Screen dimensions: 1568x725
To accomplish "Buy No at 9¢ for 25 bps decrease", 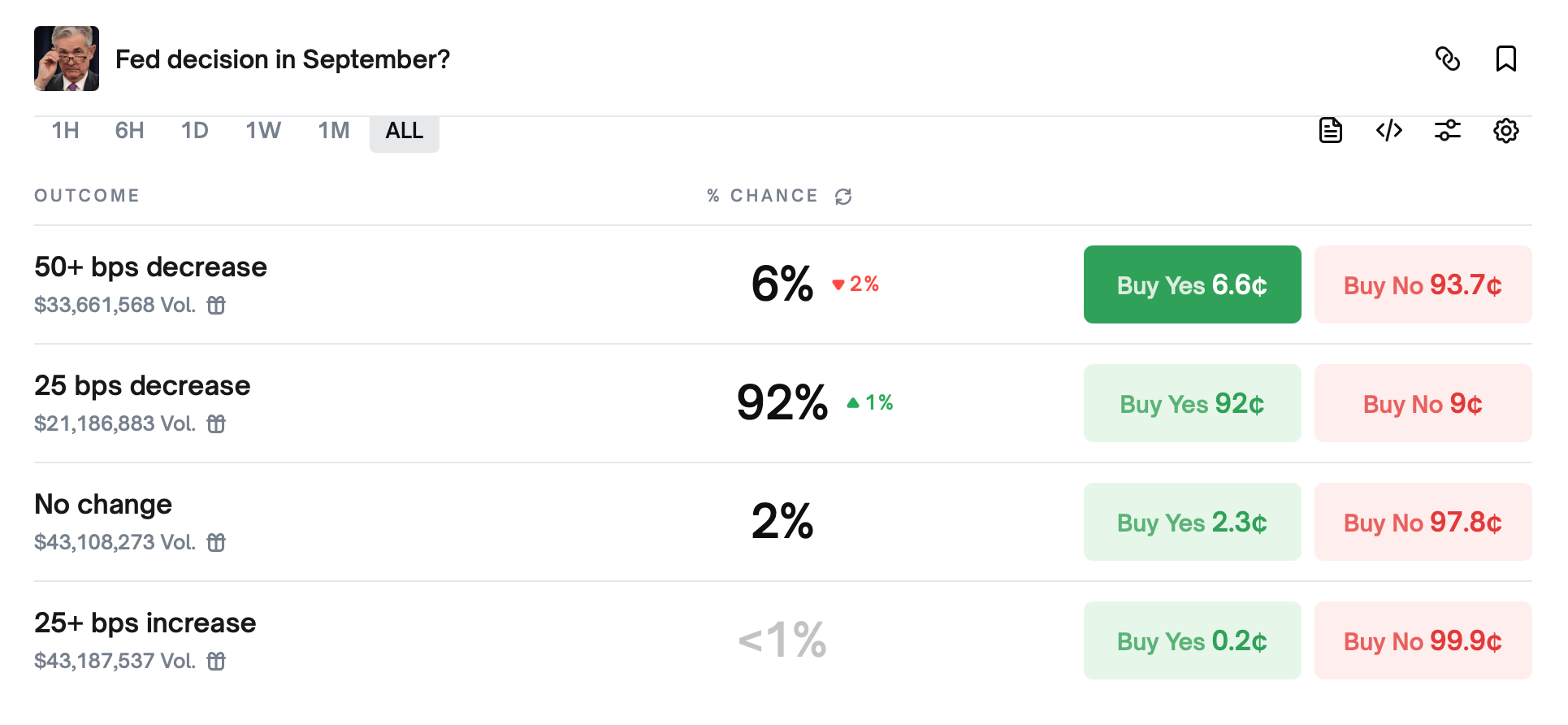I will (1423, 403).
